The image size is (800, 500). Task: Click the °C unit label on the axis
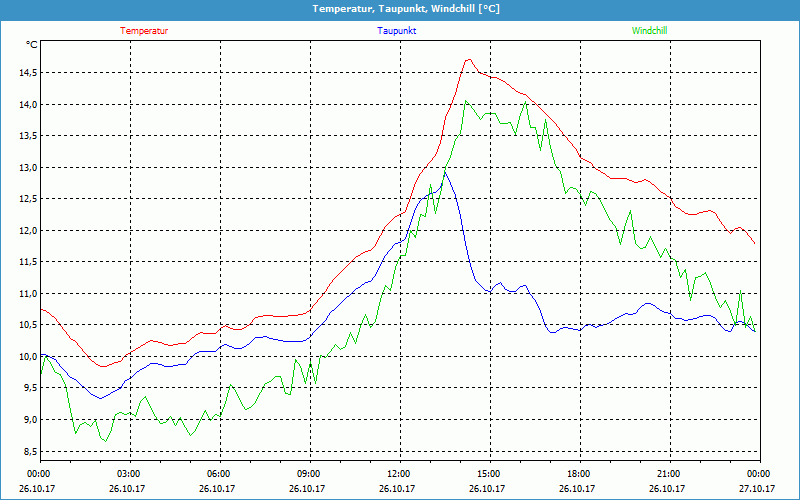[32, 45]
